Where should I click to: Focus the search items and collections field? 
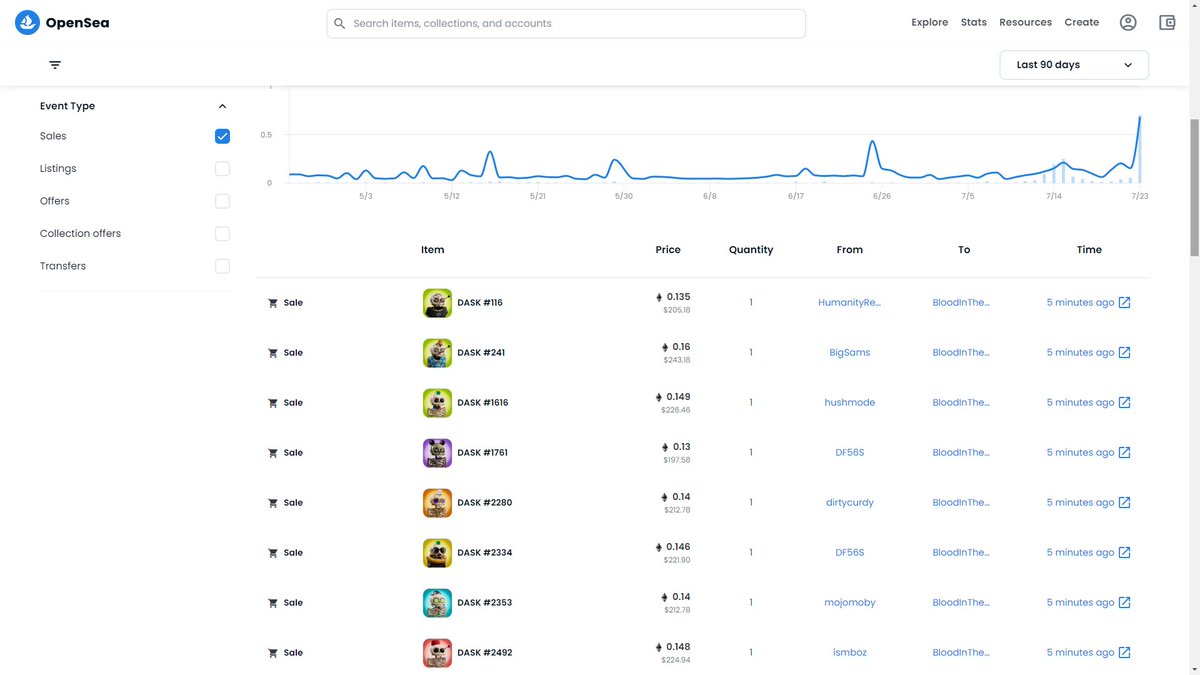coord(566,23)
